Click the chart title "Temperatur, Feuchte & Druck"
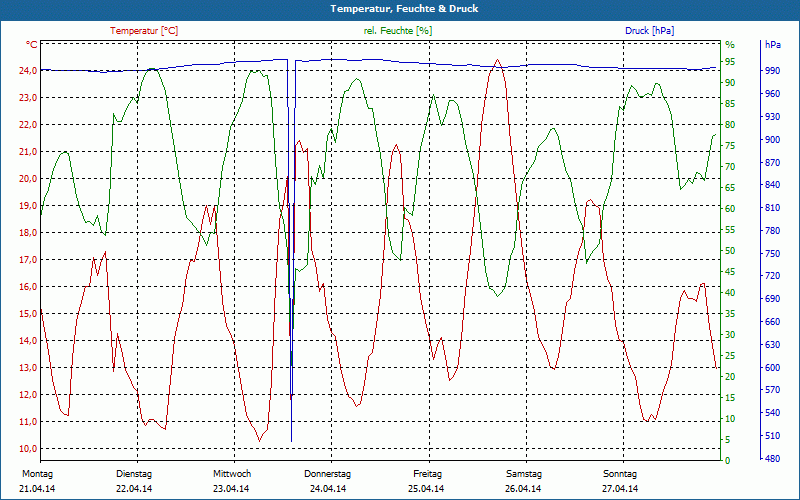 (404, 9)
